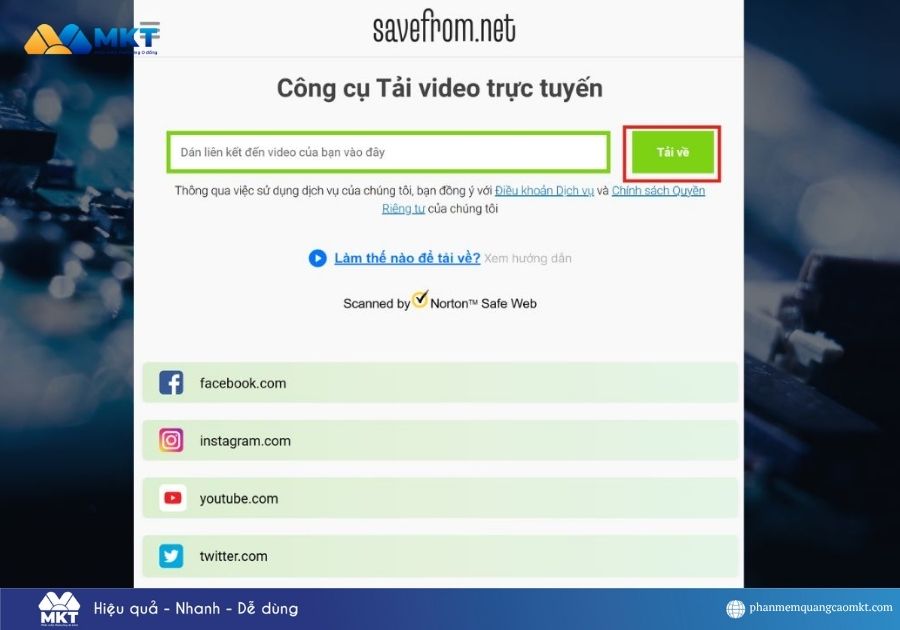The width and height of the screenshot is (900, 630).
Task: Click the savefrom.net header logo
Action: click(446, 28)
